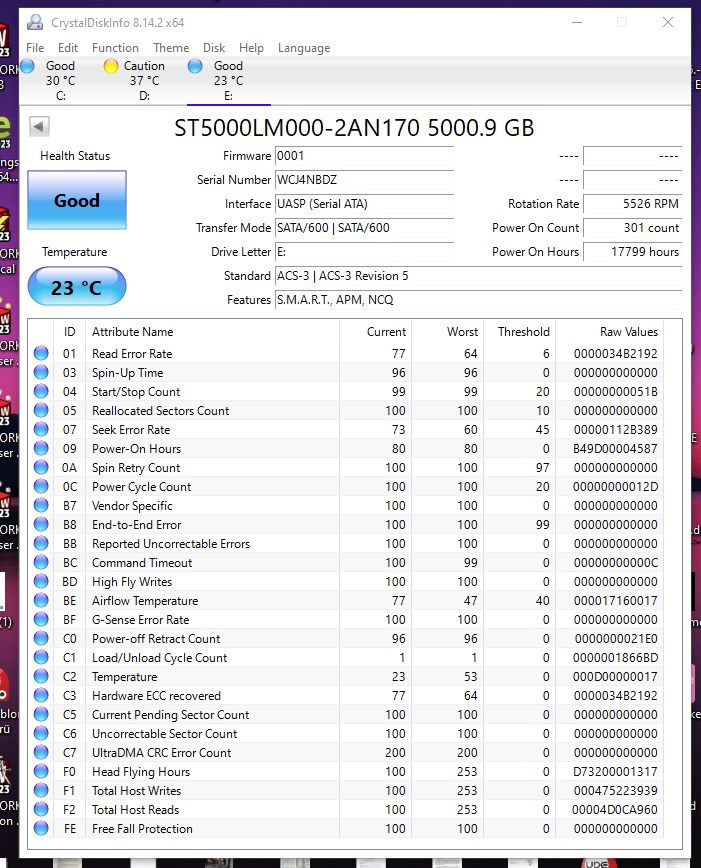Click status orb of Free Fall Protection row

point(41,828)
